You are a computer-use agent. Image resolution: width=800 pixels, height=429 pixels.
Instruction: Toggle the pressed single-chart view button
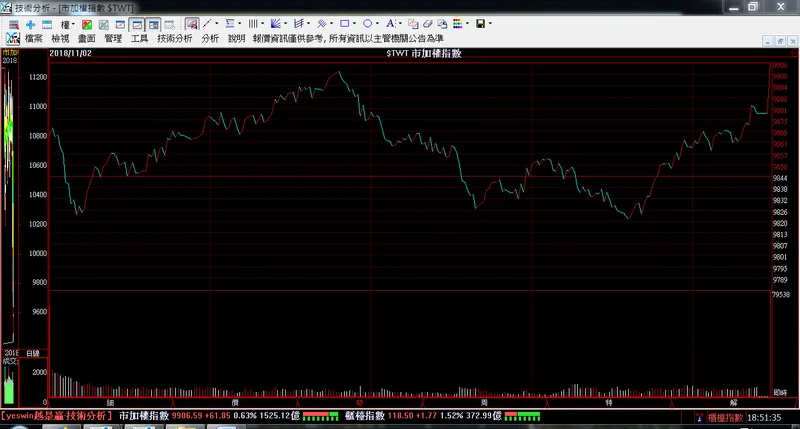click(137, 24)
